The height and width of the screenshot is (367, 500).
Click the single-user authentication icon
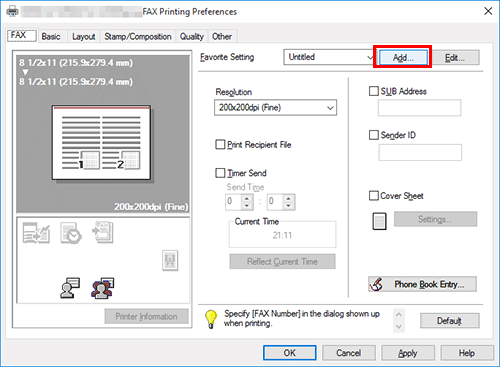[70, 288]
